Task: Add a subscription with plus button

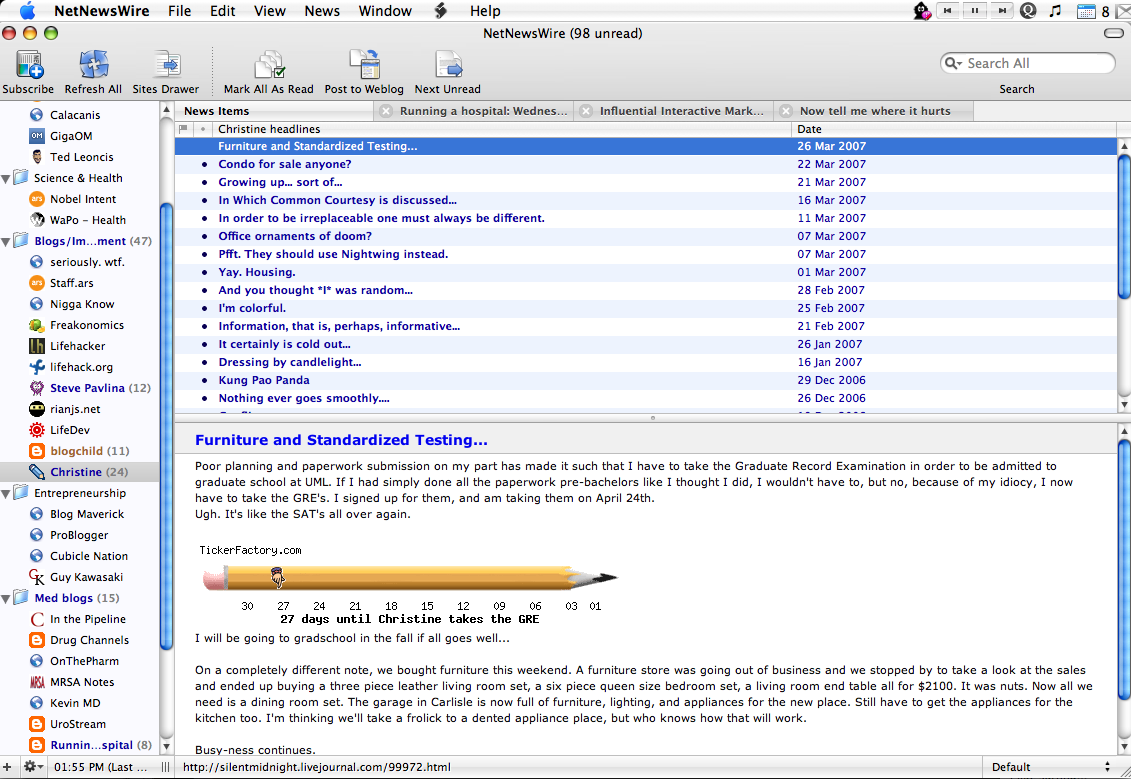Action: coord(7,767)
